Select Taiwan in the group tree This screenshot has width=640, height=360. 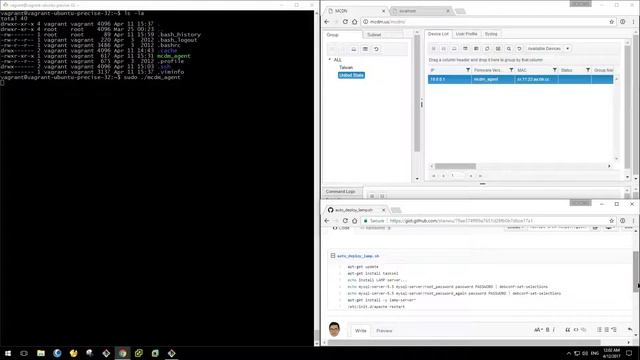coord(346,67)
